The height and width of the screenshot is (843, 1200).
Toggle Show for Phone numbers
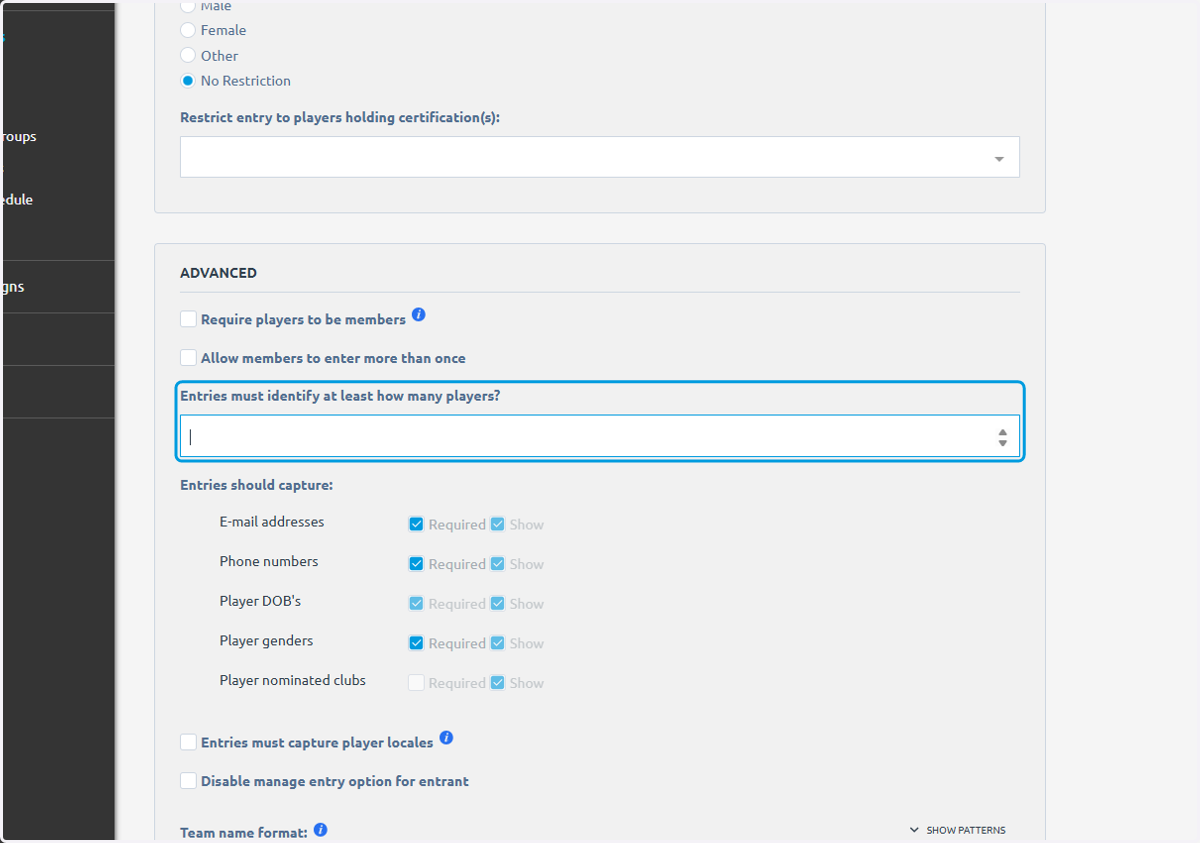[498, 564]
